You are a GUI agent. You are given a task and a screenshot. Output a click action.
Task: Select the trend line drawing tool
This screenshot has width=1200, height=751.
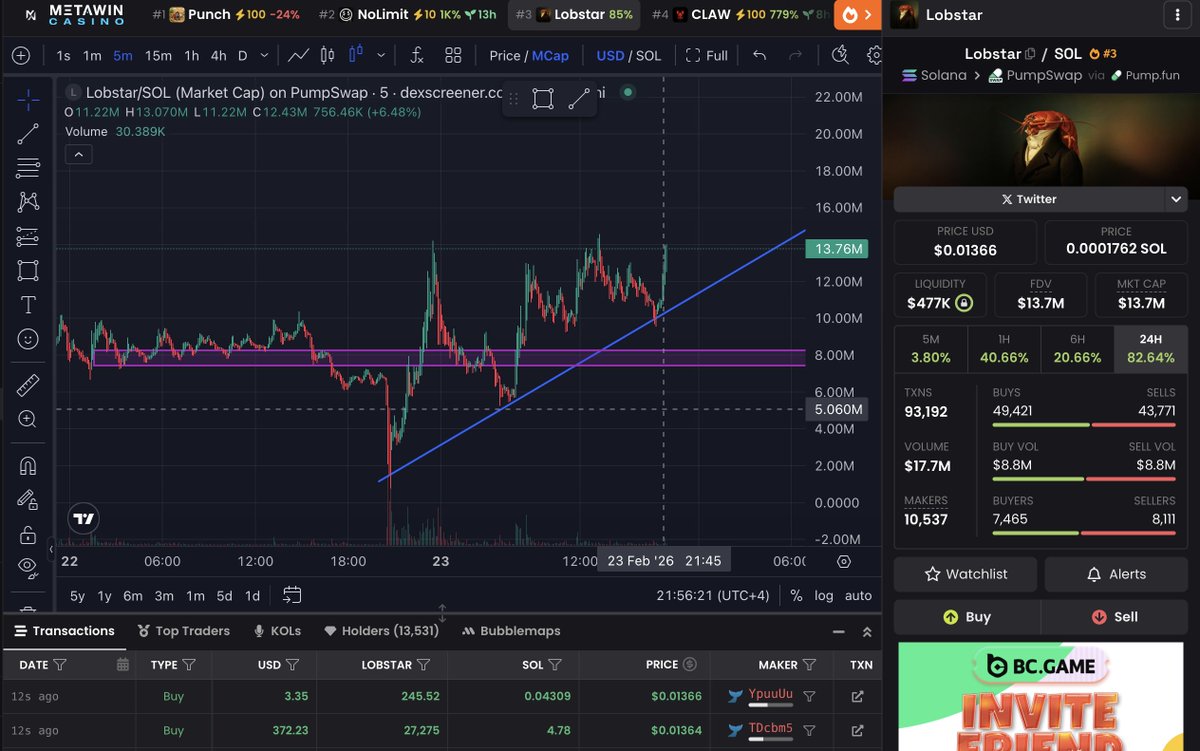click(x=28, y=133)
